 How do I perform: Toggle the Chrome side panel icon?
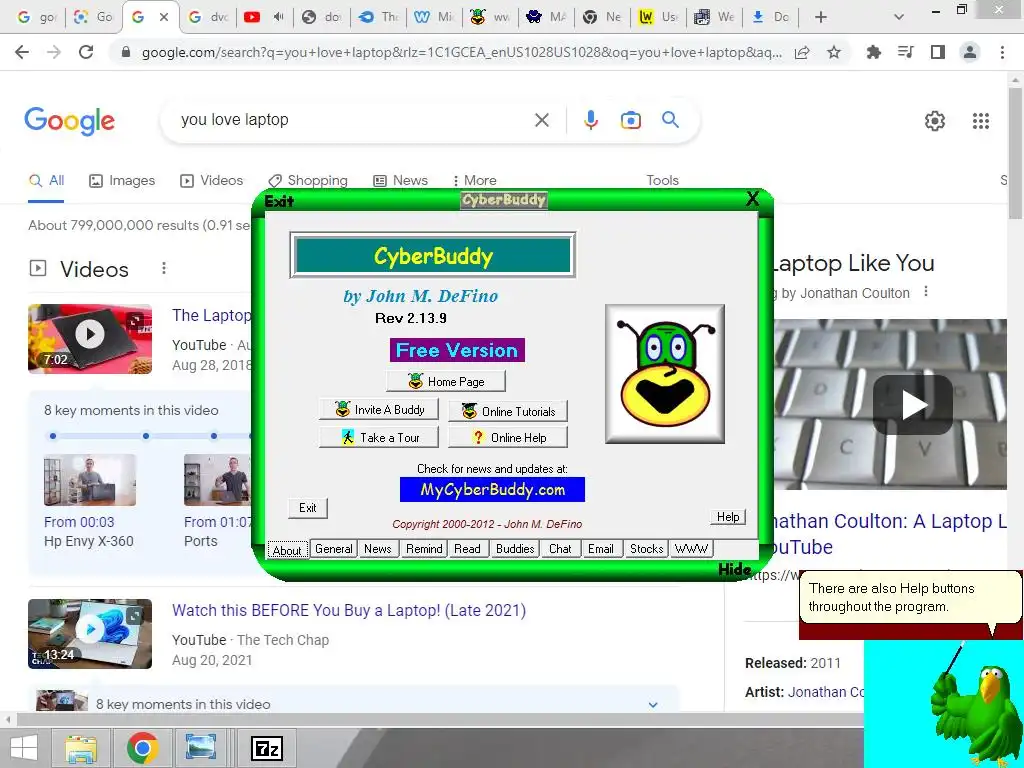click(938, 52)
